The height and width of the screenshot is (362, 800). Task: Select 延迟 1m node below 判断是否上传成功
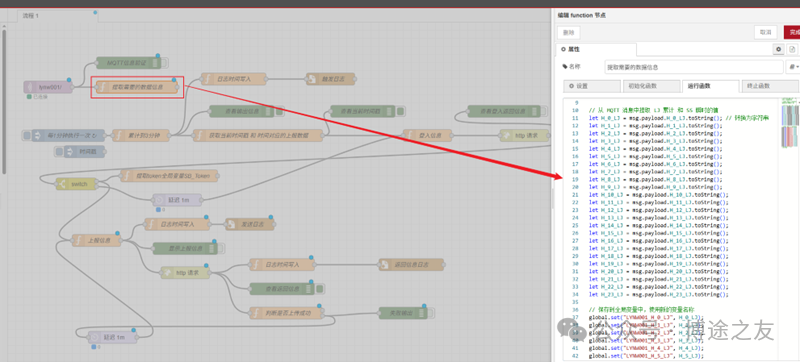coord(112,337)
